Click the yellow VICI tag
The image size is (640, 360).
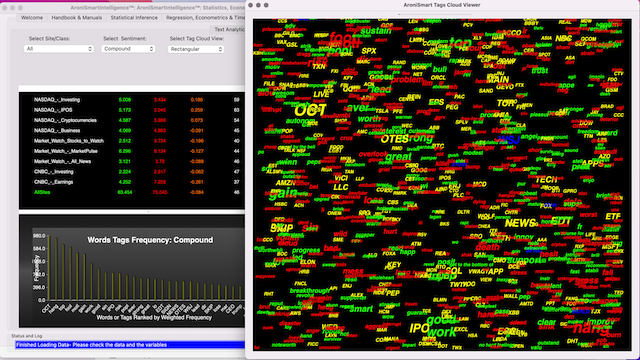(341, 178)
